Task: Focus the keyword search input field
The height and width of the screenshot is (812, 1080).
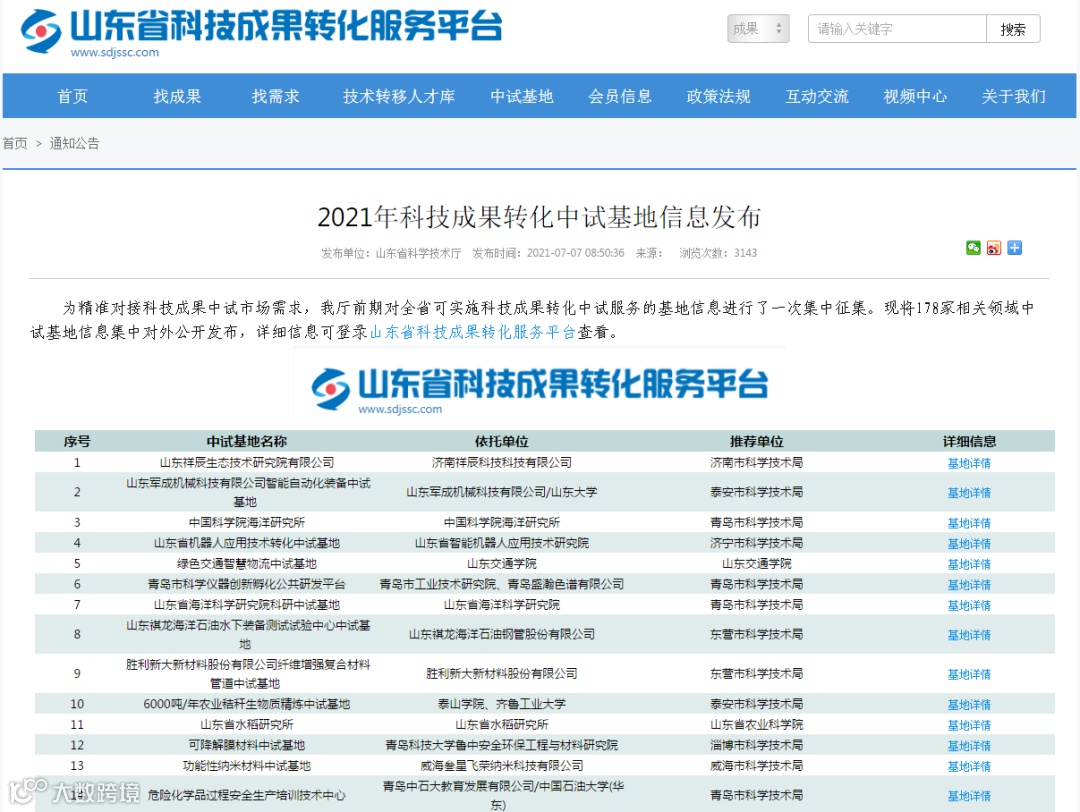Action: pos(897,29)
